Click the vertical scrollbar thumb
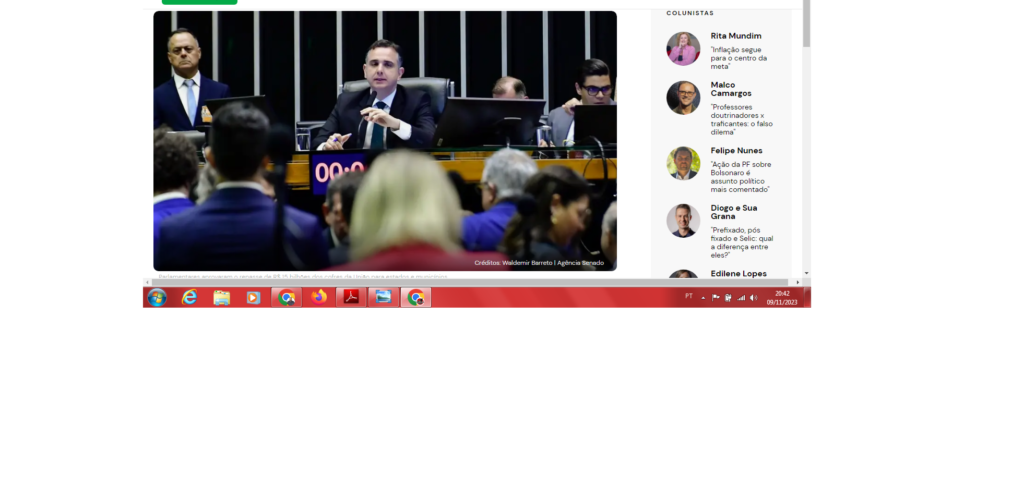Screen dimensions: 1024x487 tap(807, 23)
